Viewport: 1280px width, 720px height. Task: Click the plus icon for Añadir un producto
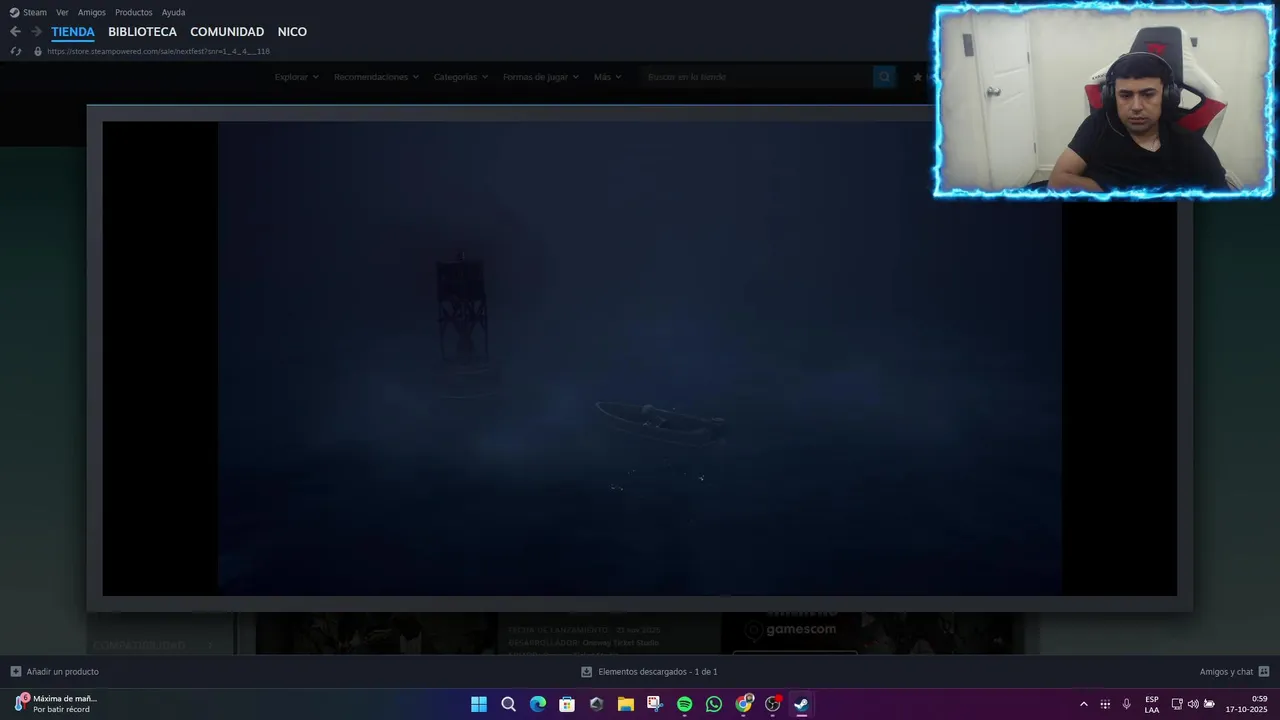(x=16, y=672)
